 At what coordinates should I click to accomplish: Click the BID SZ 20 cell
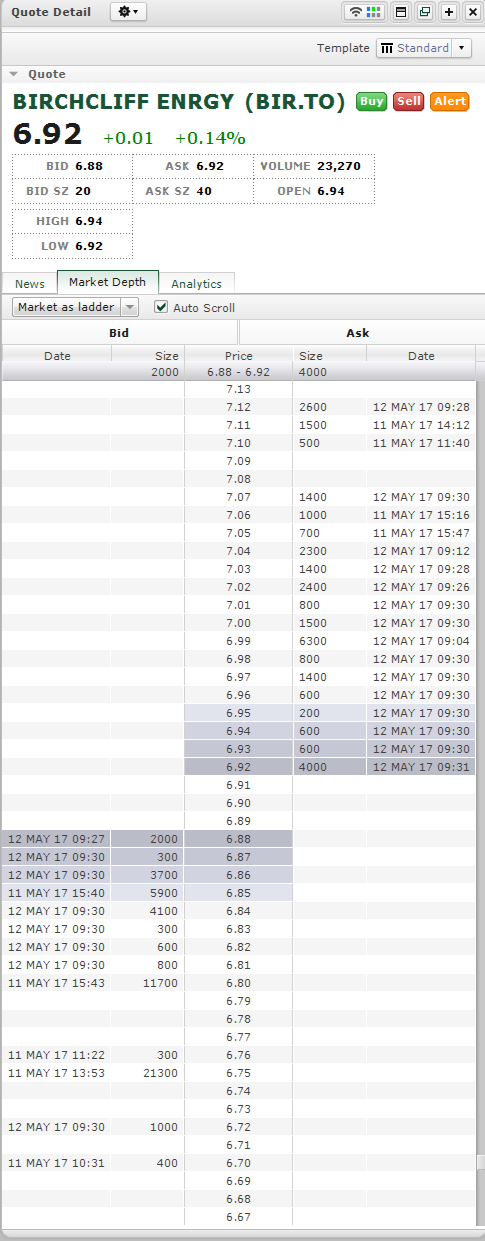click(x=73, y=190)
